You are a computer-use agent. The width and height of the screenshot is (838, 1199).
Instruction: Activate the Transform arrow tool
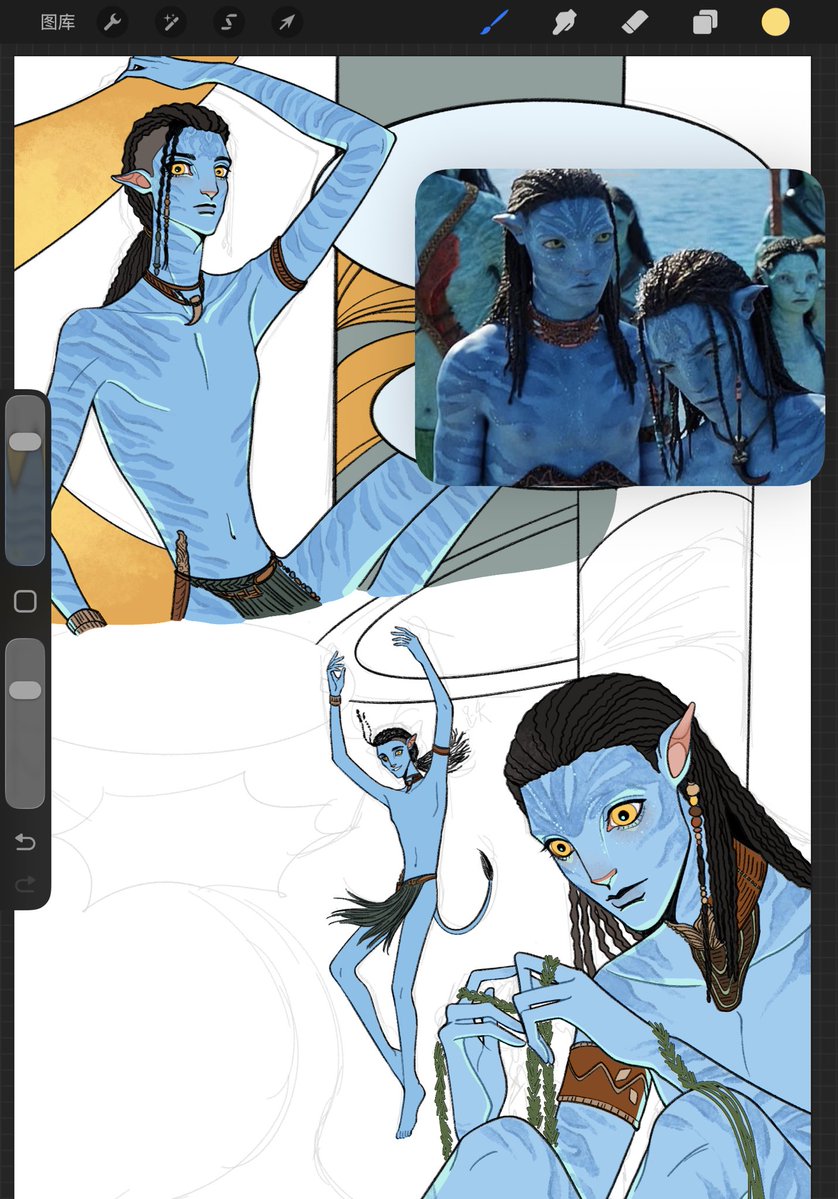click(x=287, y=22)
